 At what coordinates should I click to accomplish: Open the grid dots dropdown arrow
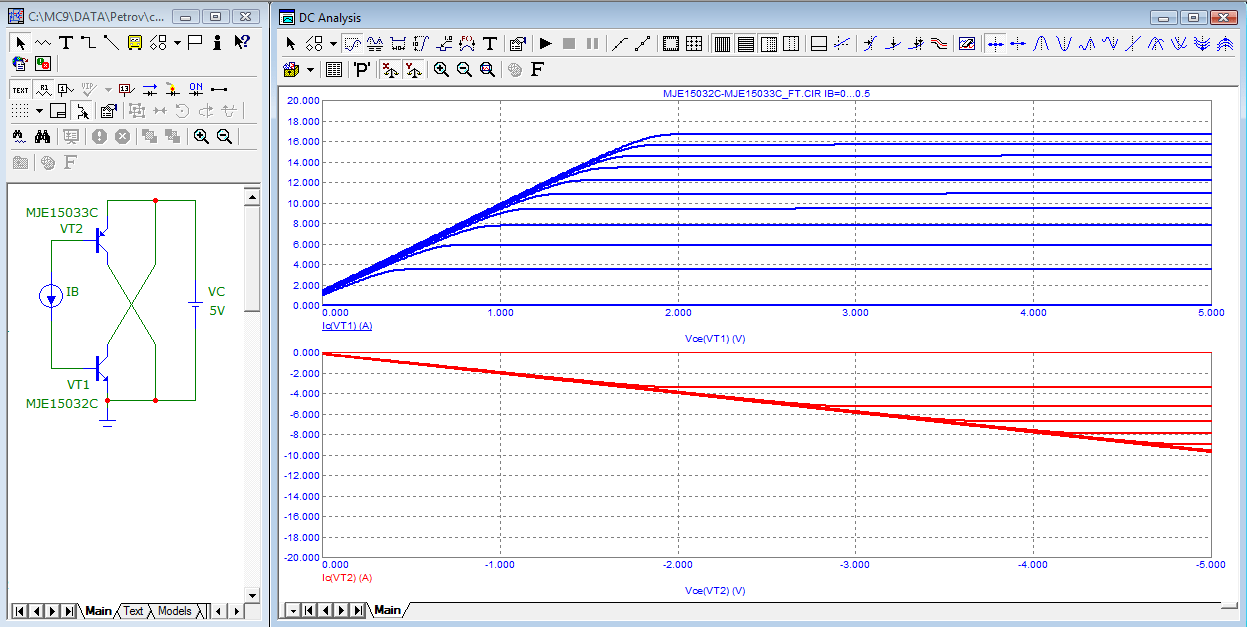point(39,111)
